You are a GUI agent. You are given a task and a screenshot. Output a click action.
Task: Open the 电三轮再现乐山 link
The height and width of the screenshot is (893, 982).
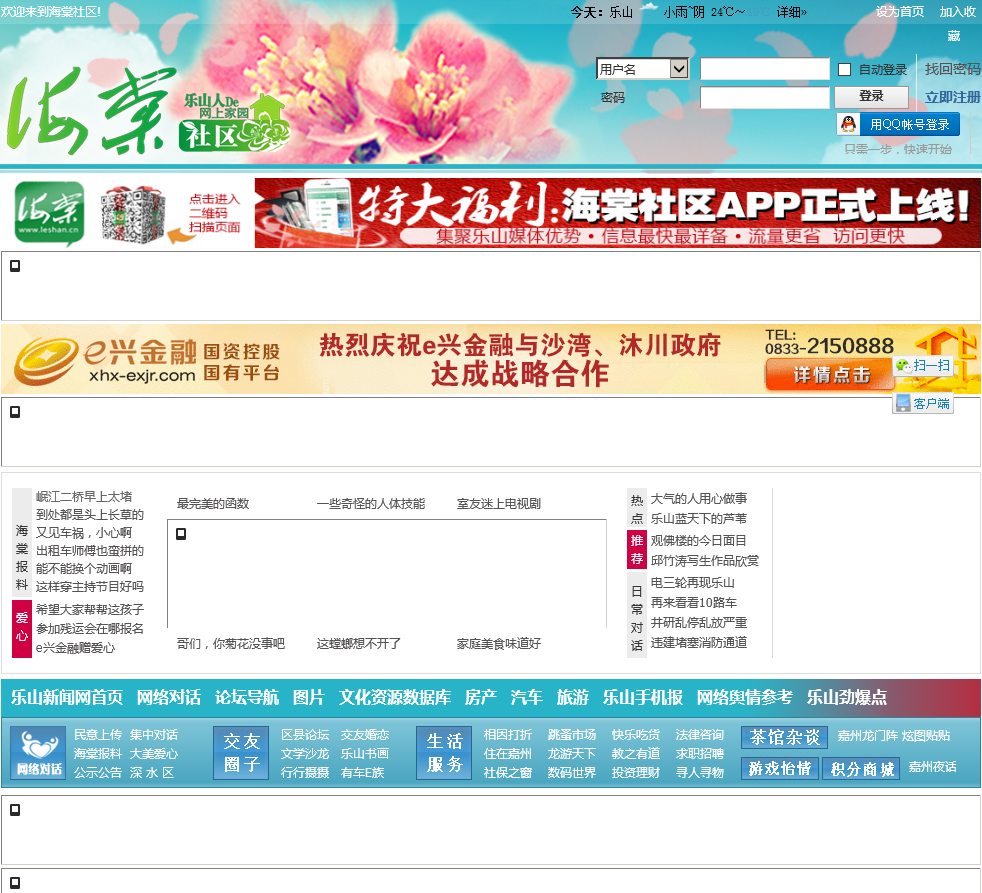693,582
